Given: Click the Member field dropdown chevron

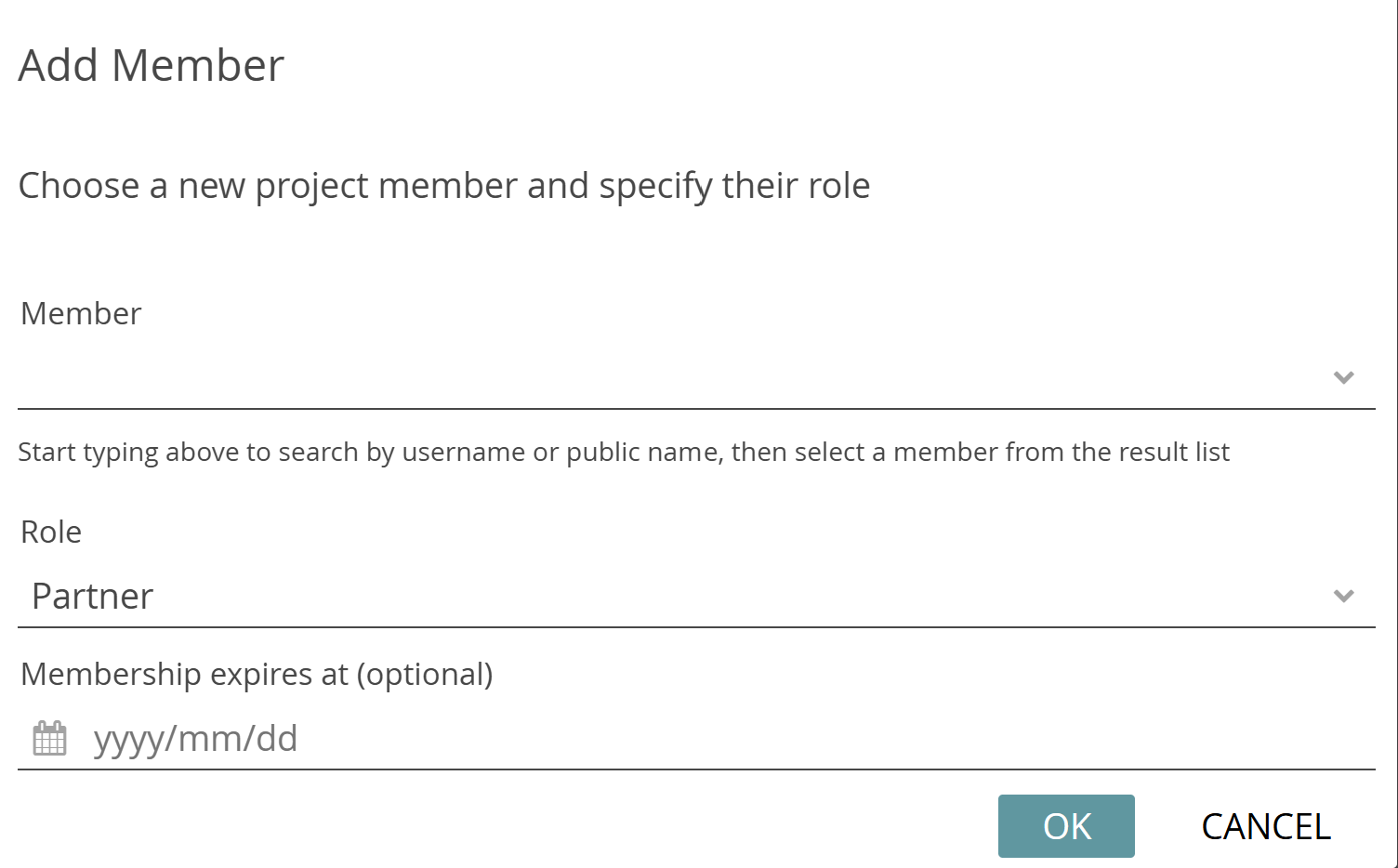Looking at the screenshot, I should 1343,378.
